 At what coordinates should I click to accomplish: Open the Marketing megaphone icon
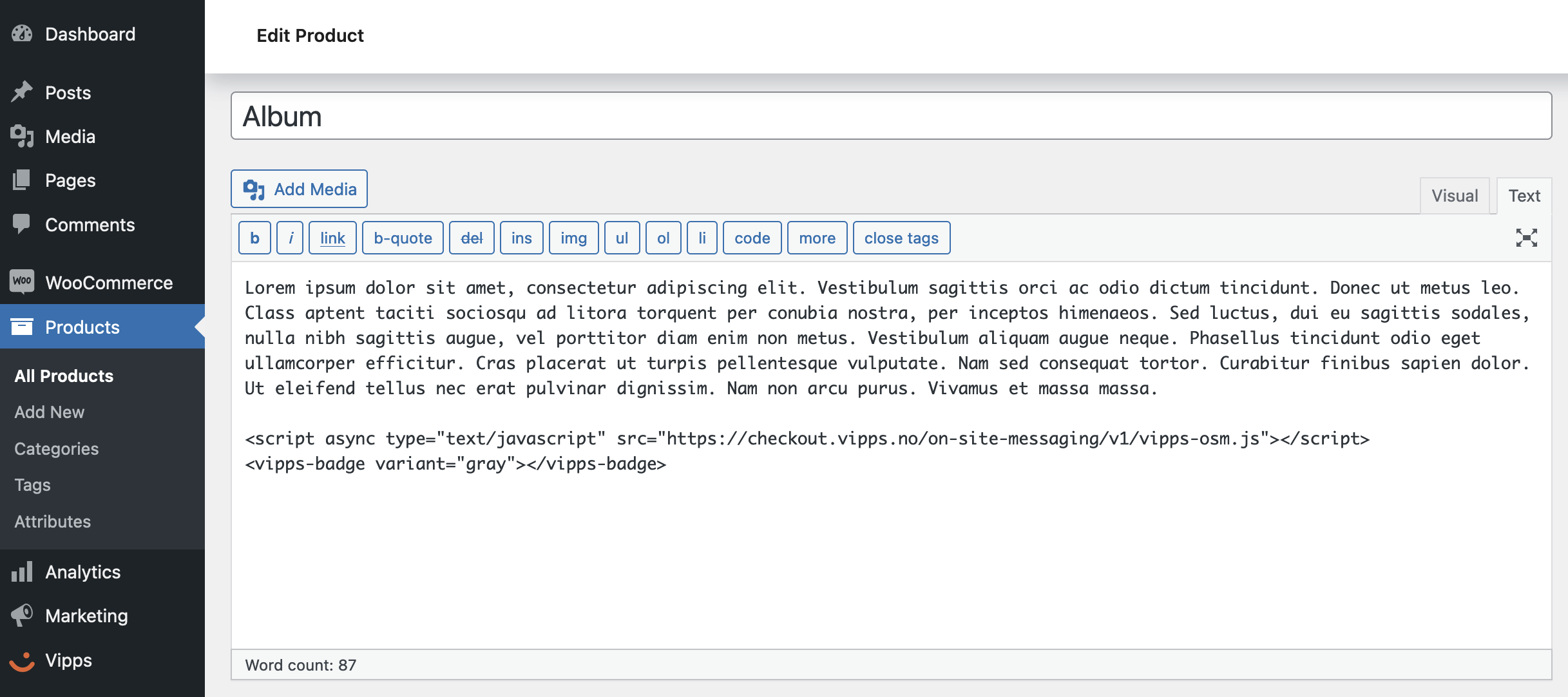click(x=22, y=616)
